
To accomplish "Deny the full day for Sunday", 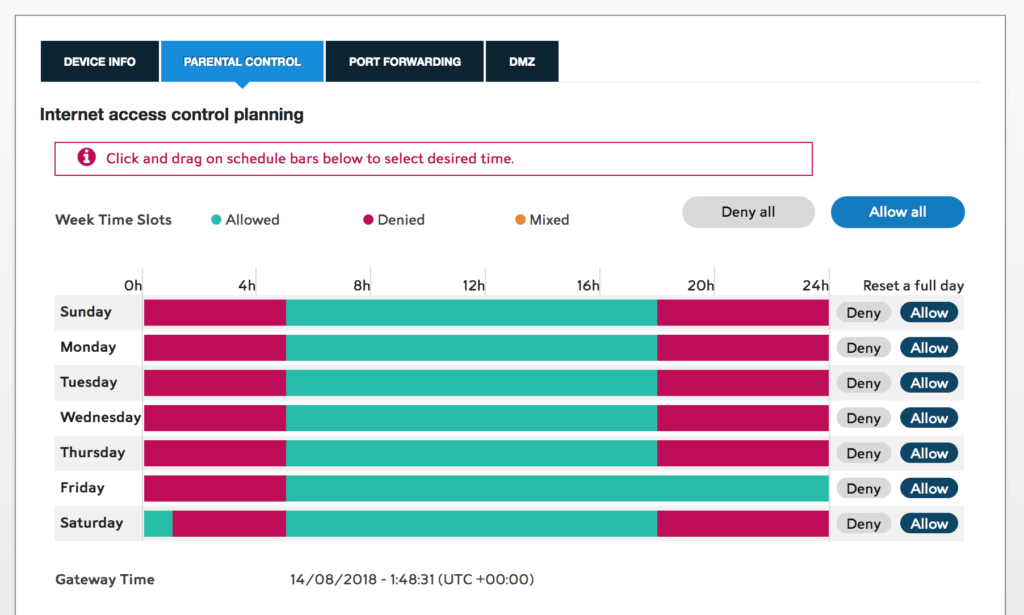I will [863, 313].
